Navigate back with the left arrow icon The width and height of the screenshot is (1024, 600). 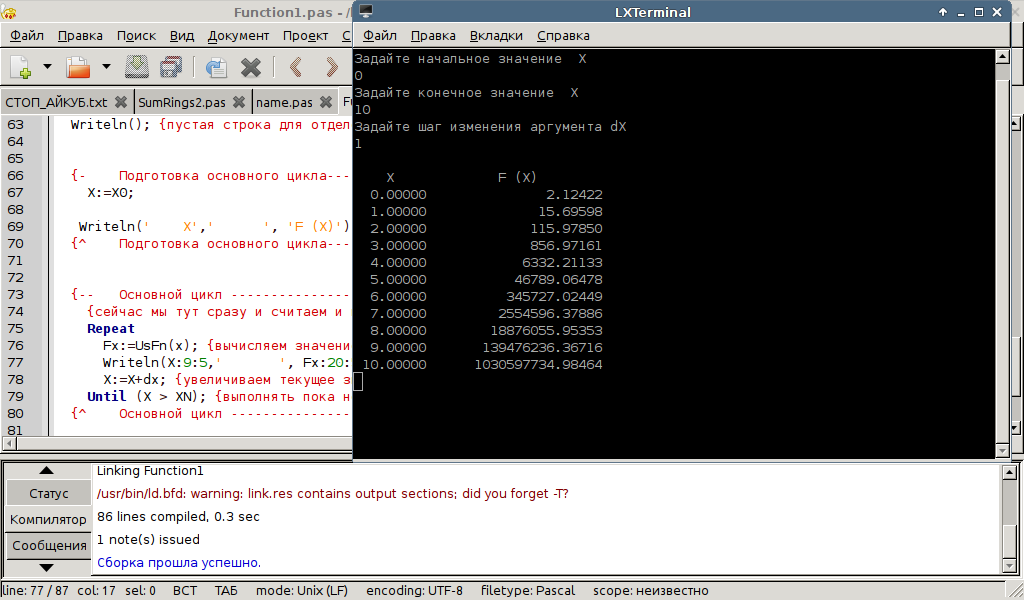[x=296, y=67]
